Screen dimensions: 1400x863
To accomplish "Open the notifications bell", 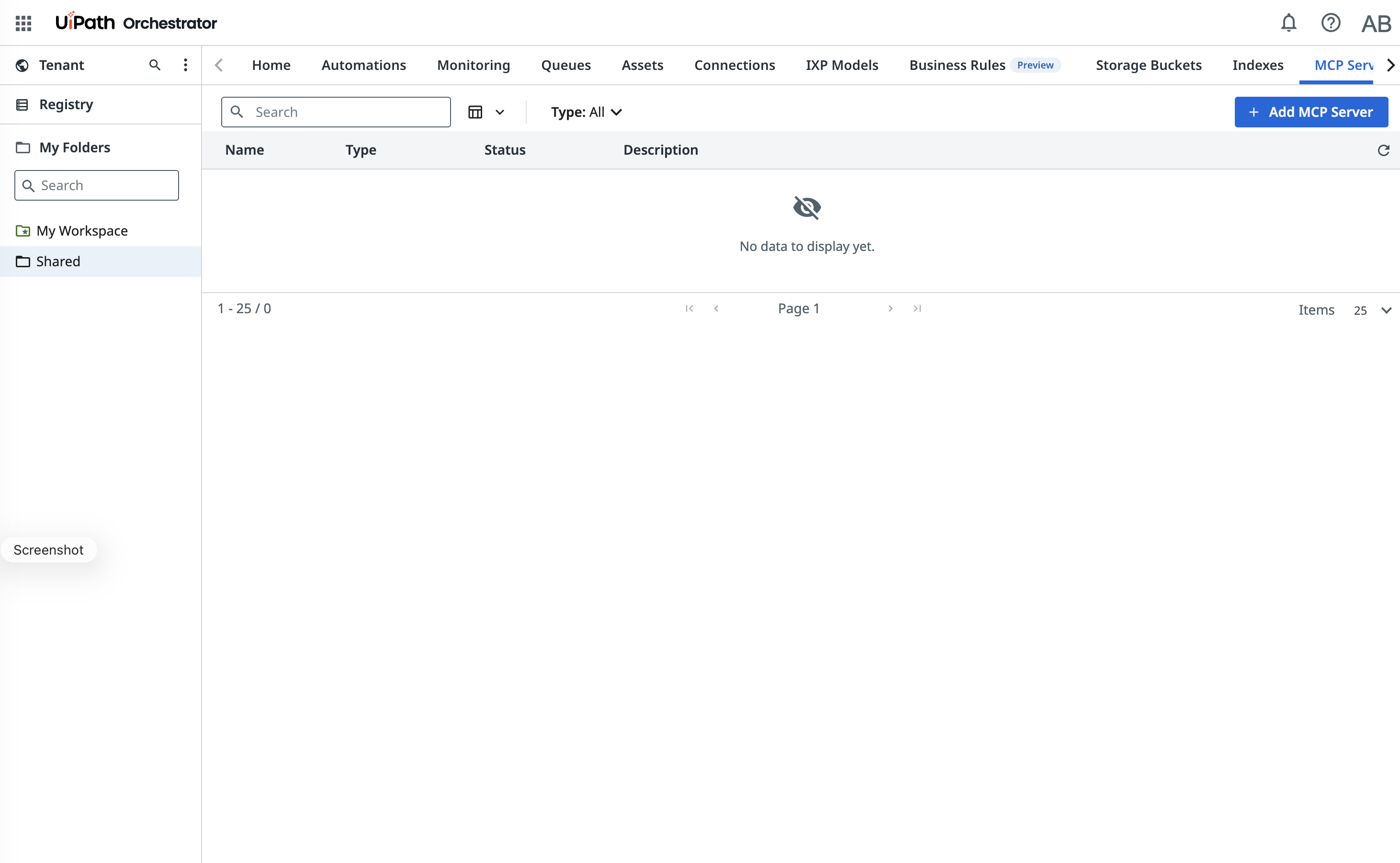I will point(1289,23).
